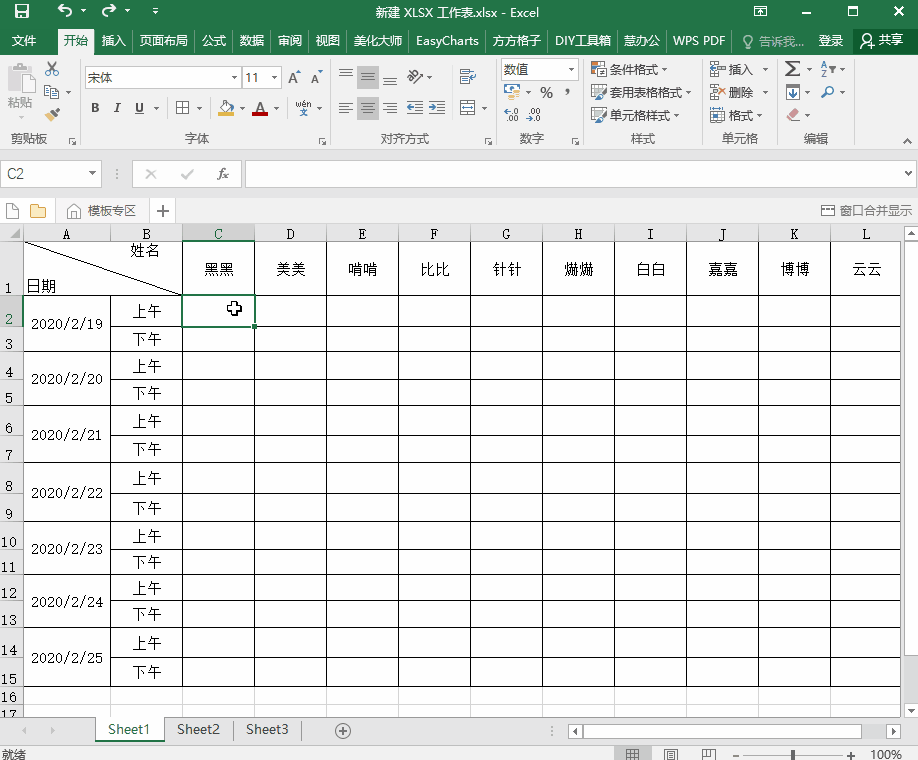Click the insert function fx icon
This screenshot has height=760, width=918.
(222, 174)
